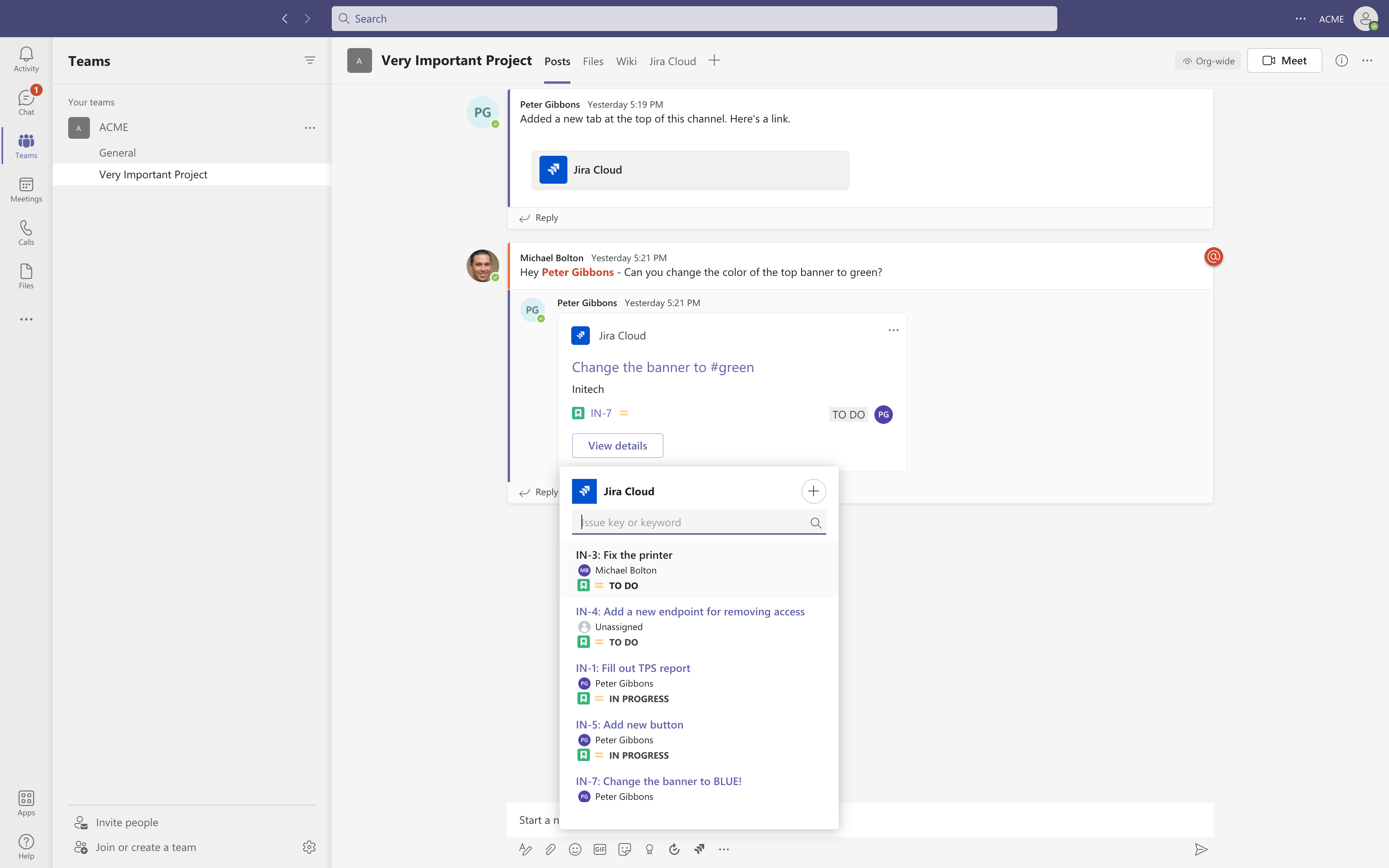Open more options on Jira card

point(893,330)
